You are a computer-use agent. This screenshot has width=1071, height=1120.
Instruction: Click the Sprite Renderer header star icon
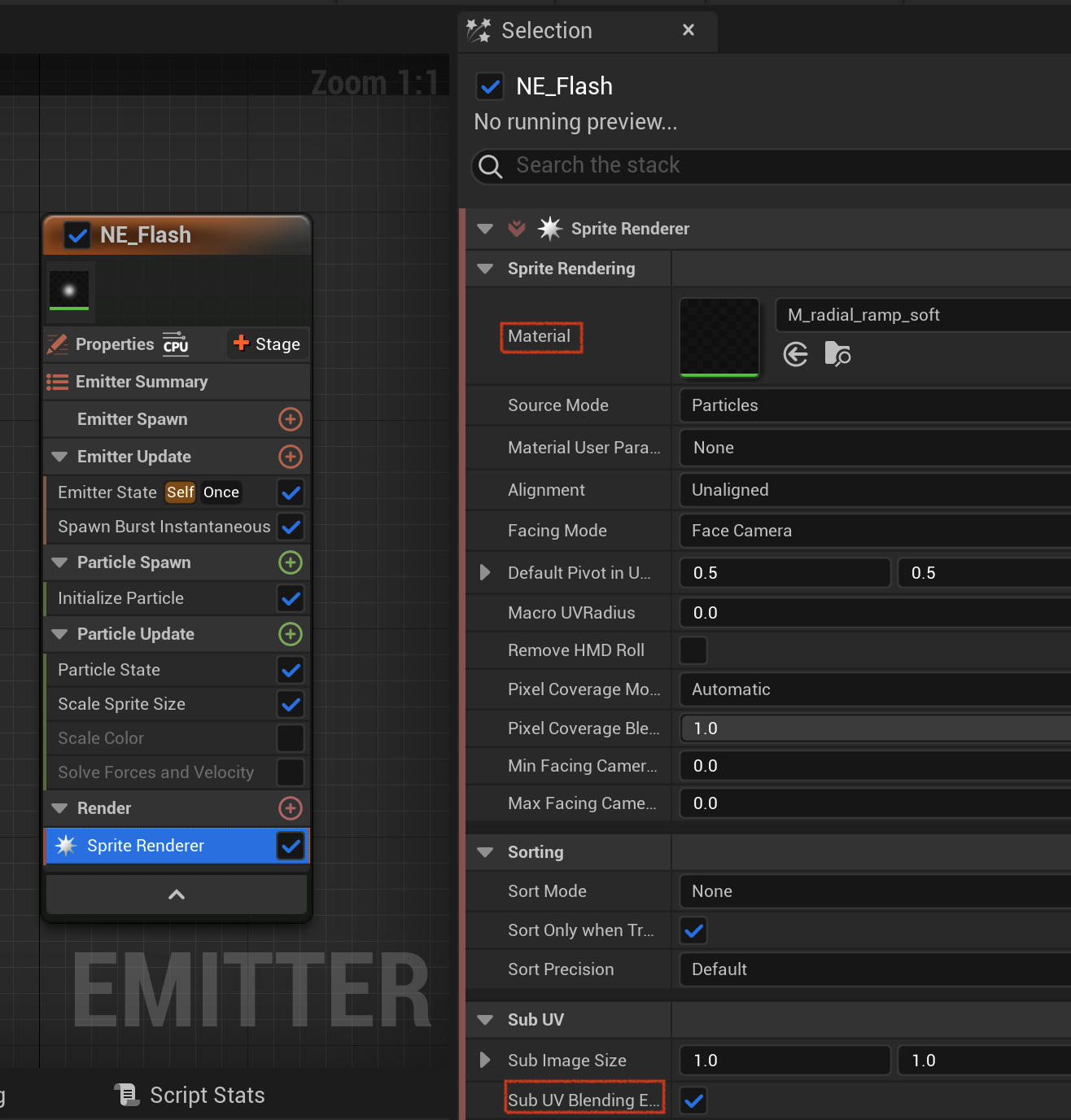[550, 229]
